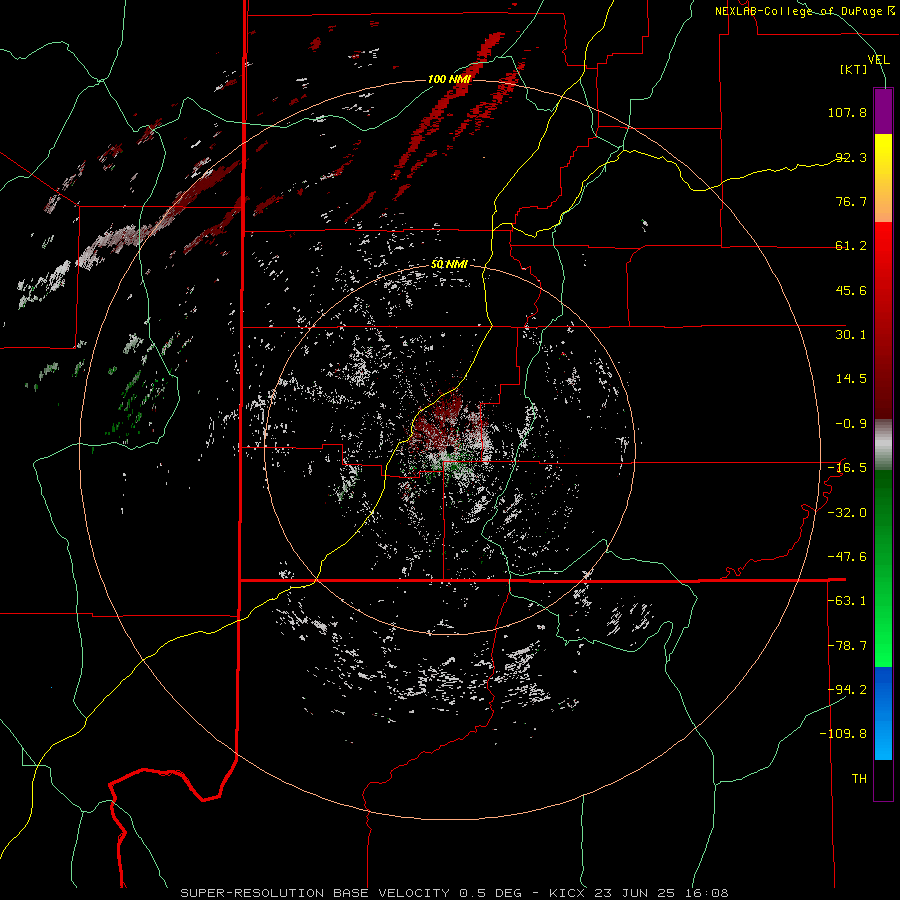Image resolution: width=900 pixels, height=900 pixels.
Task: Click the 16:08 timestamp in caption
Action: tap(709, 893)
